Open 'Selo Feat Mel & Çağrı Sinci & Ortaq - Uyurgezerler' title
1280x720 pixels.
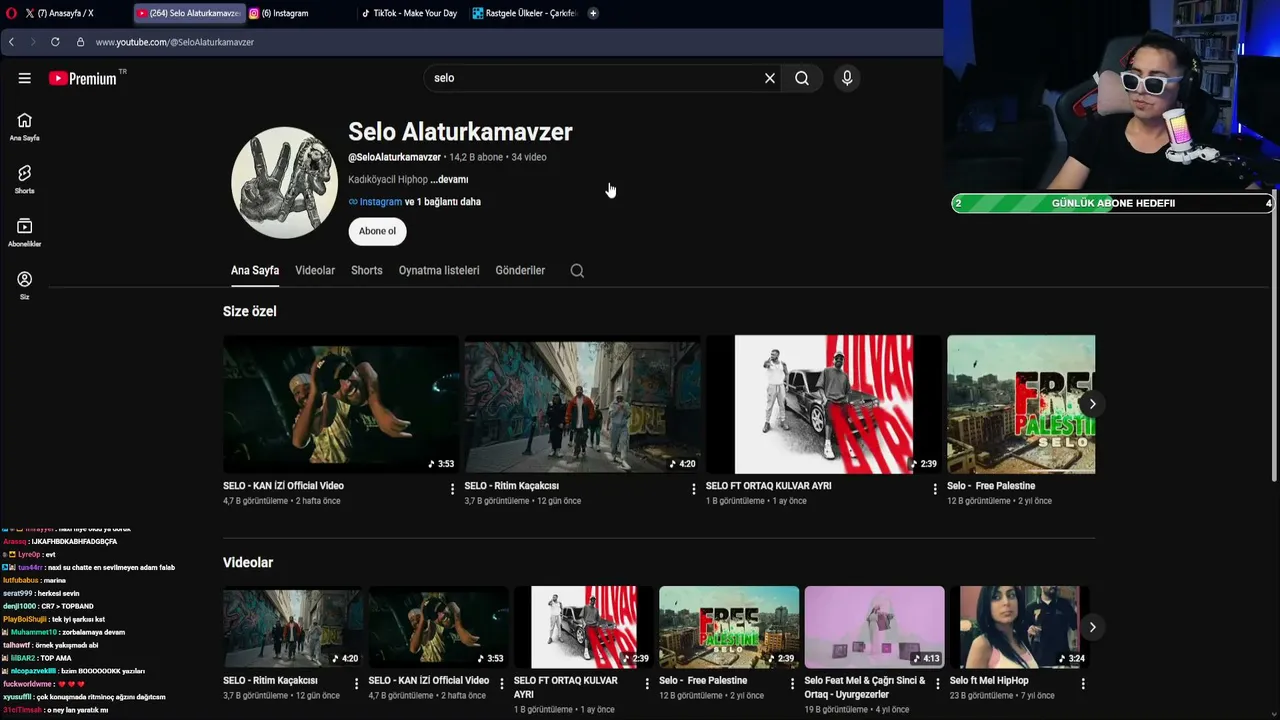click(x=865, y=687)
